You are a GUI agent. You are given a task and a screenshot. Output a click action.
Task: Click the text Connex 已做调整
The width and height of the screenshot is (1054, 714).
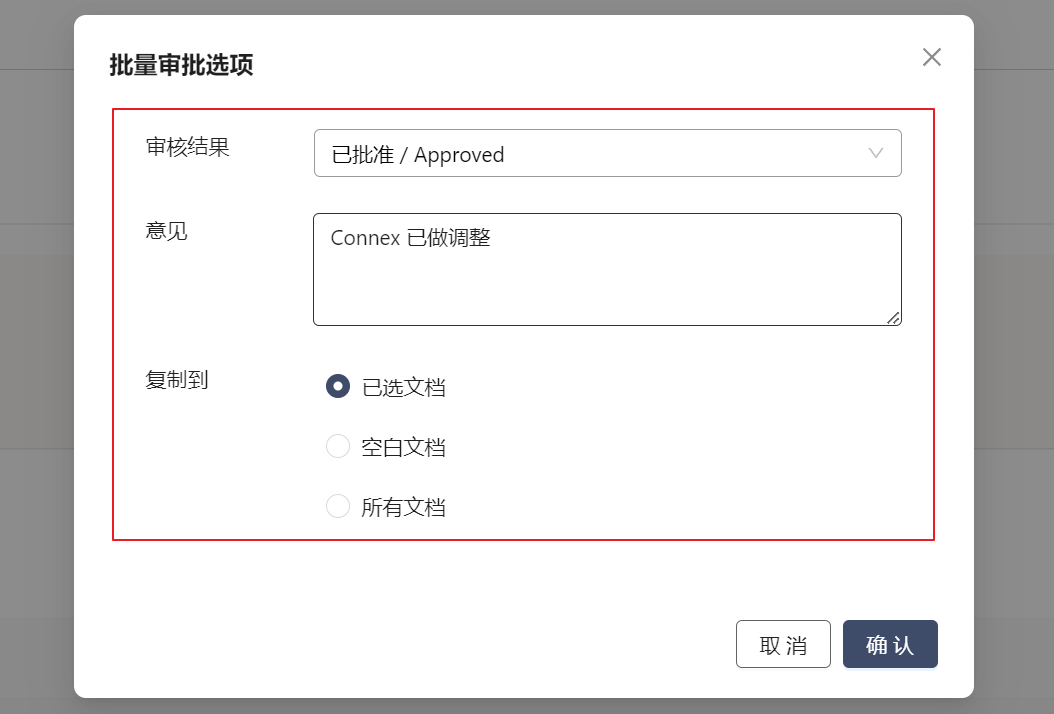pos(411,238)
